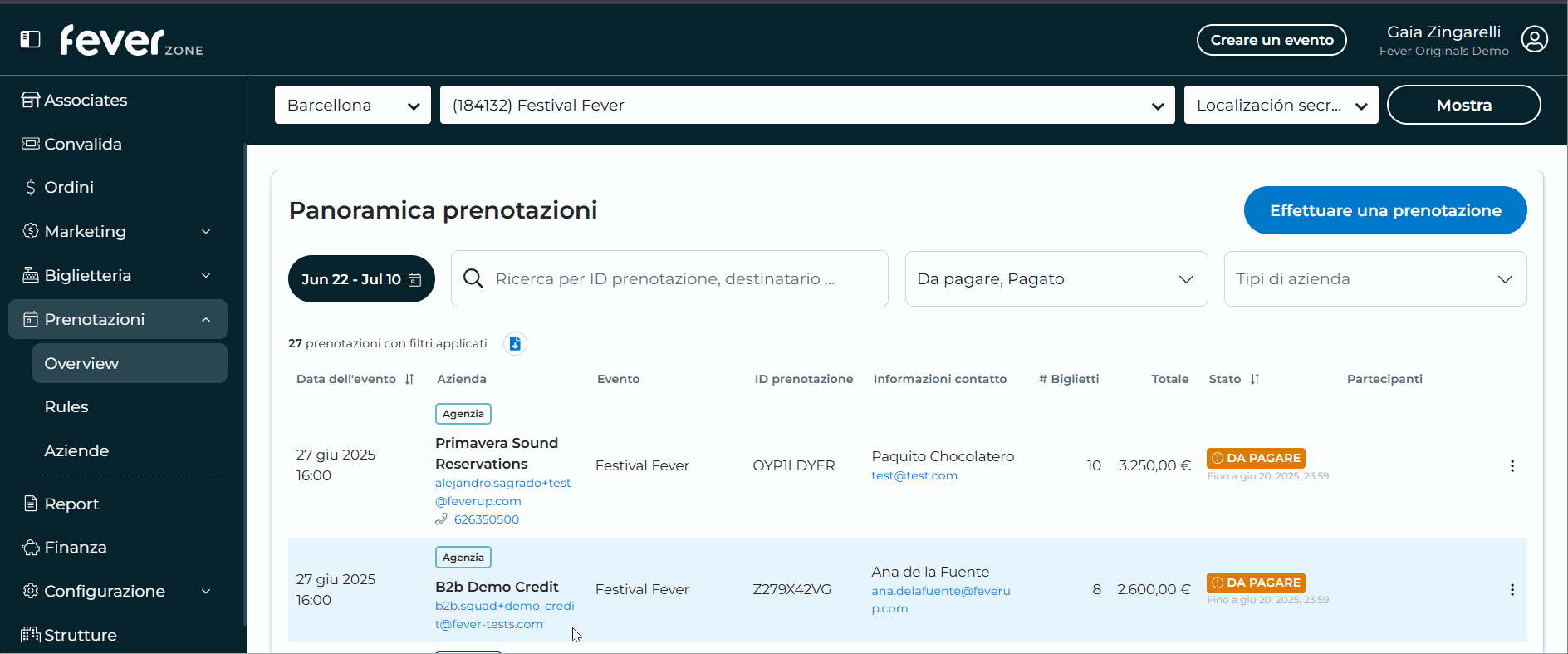Click the Report document icon
1568x654 pixels.
point(31,504)
